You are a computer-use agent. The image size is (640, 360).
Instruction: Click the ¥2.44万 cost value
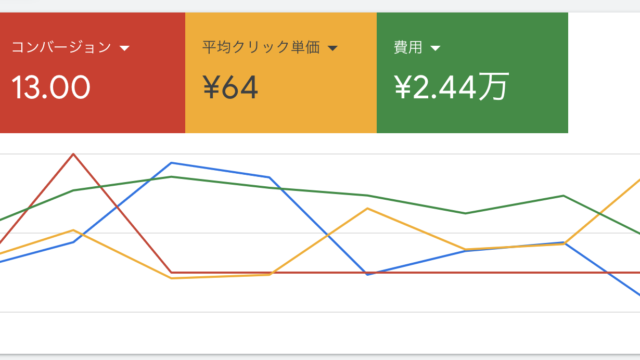click(451, 86)
